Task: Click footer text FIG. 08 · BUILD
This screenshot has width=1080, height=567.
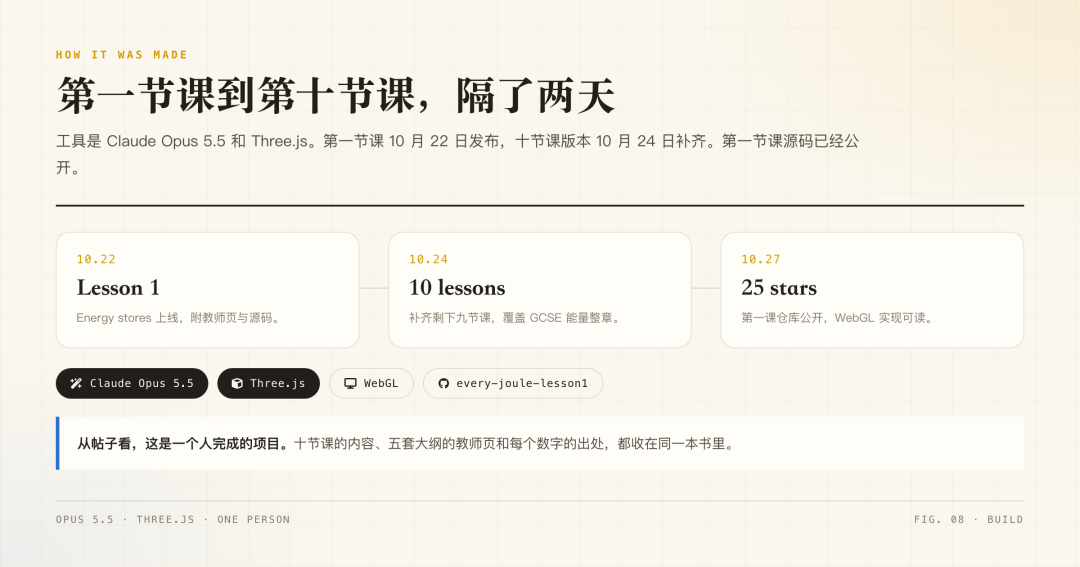Action: tap(968, 519)
